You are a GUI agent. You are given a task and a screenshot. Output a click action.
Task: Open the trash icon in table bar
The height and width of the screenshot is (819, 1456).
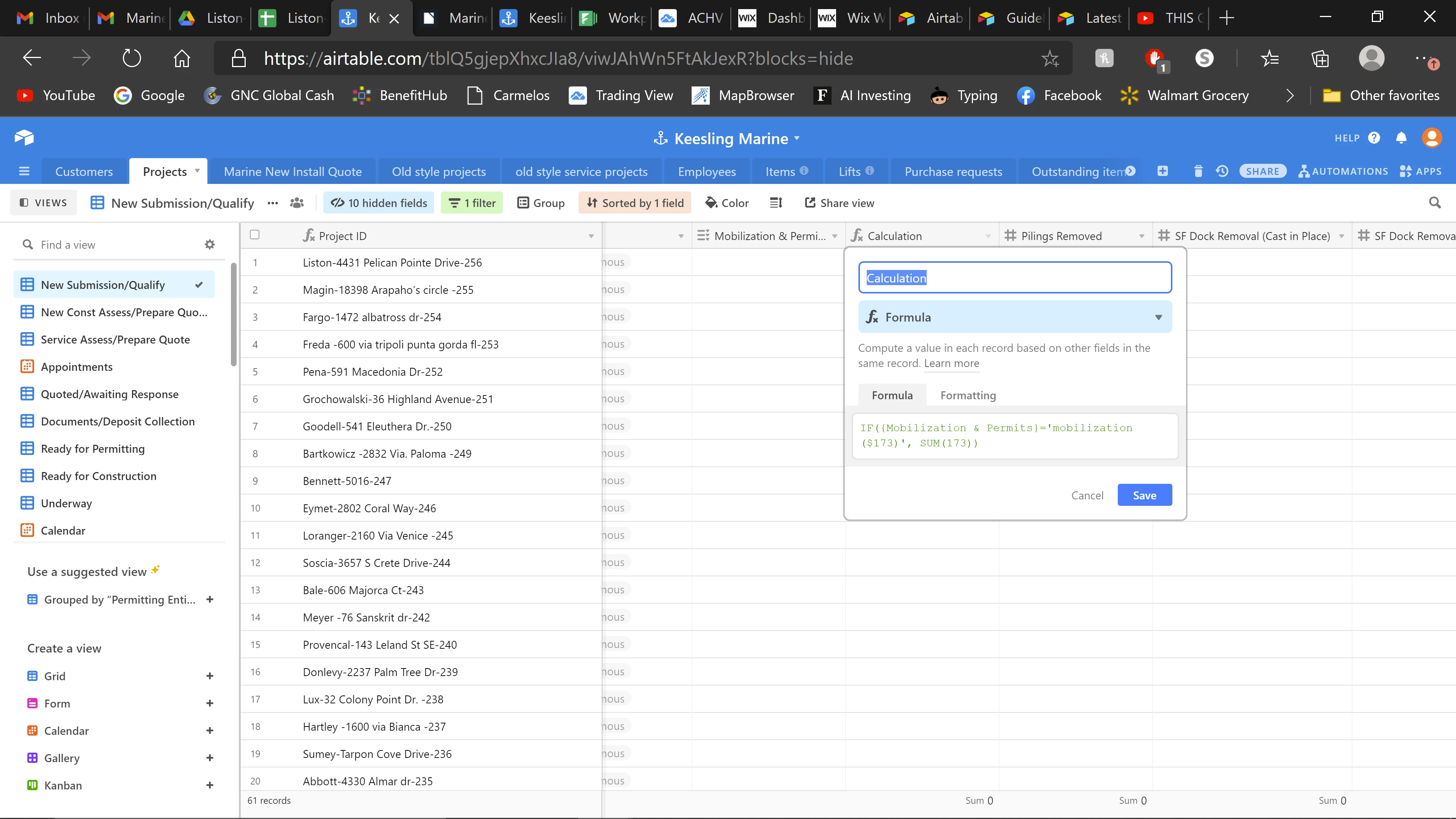pos(1198,171)
